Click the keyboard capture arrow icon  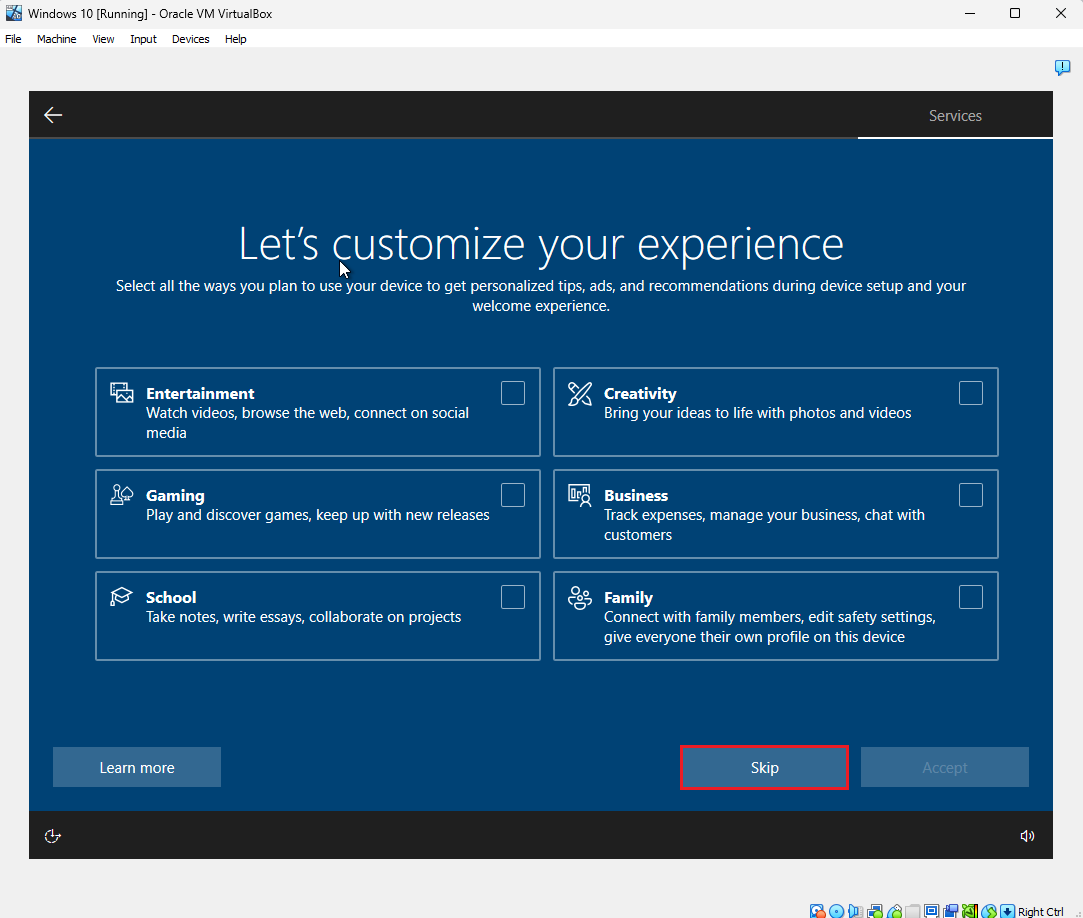1007,911
